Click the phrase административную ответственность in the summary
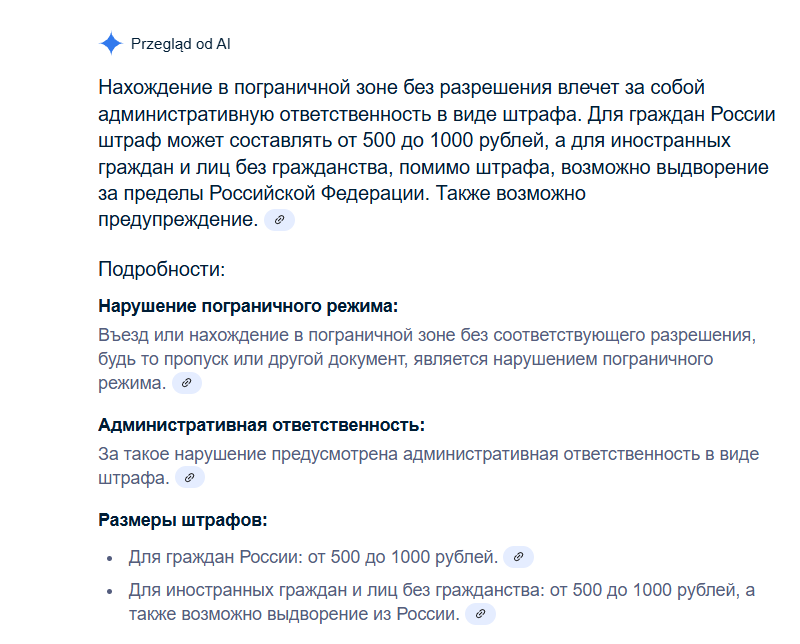This screenshot has height=644, width=800. 264,114
